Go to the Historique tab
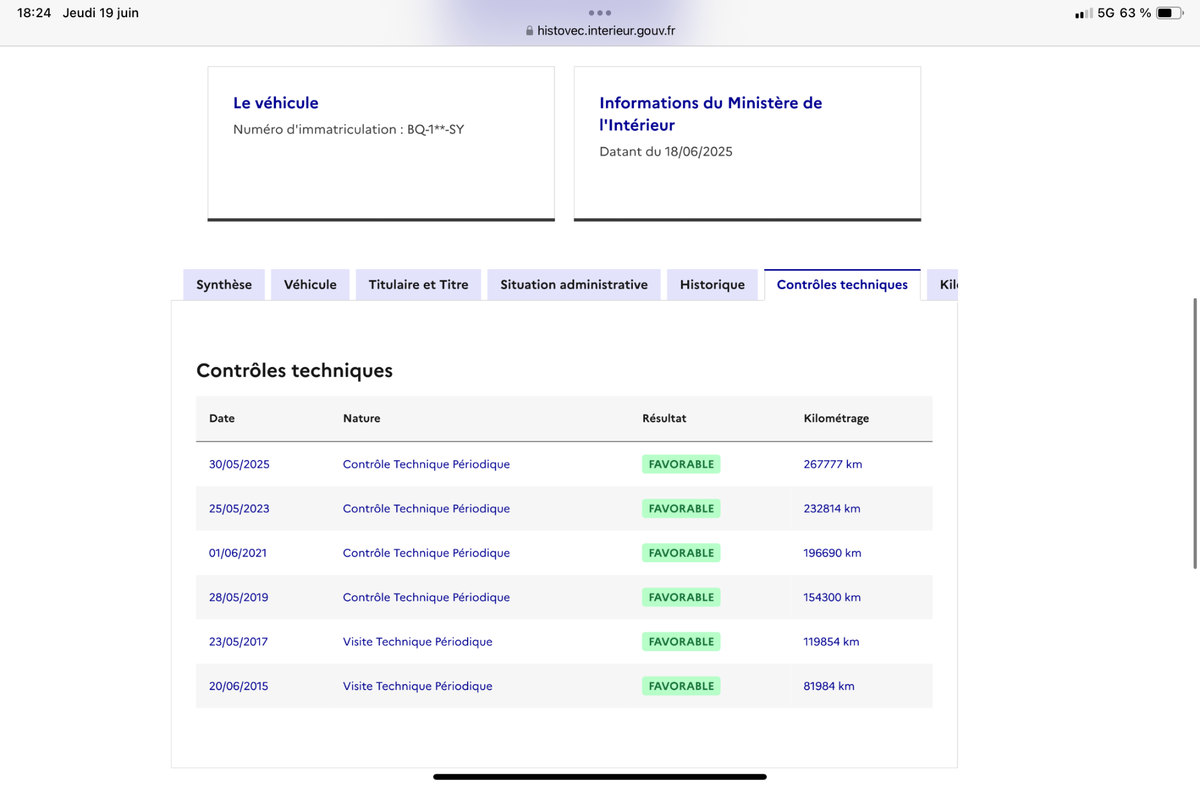 712,285
